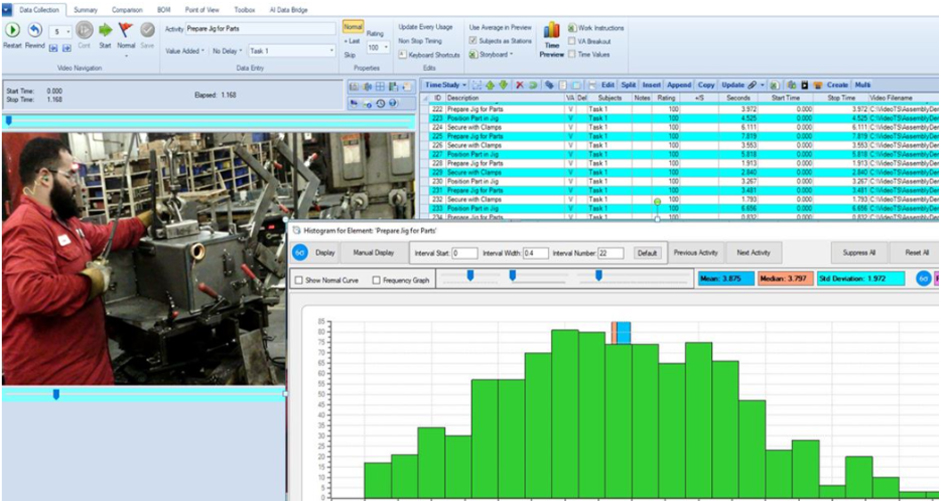Click the video timeline slider handle below video
The width and height of the screenshot is (941, 501).
click(56, 395)
